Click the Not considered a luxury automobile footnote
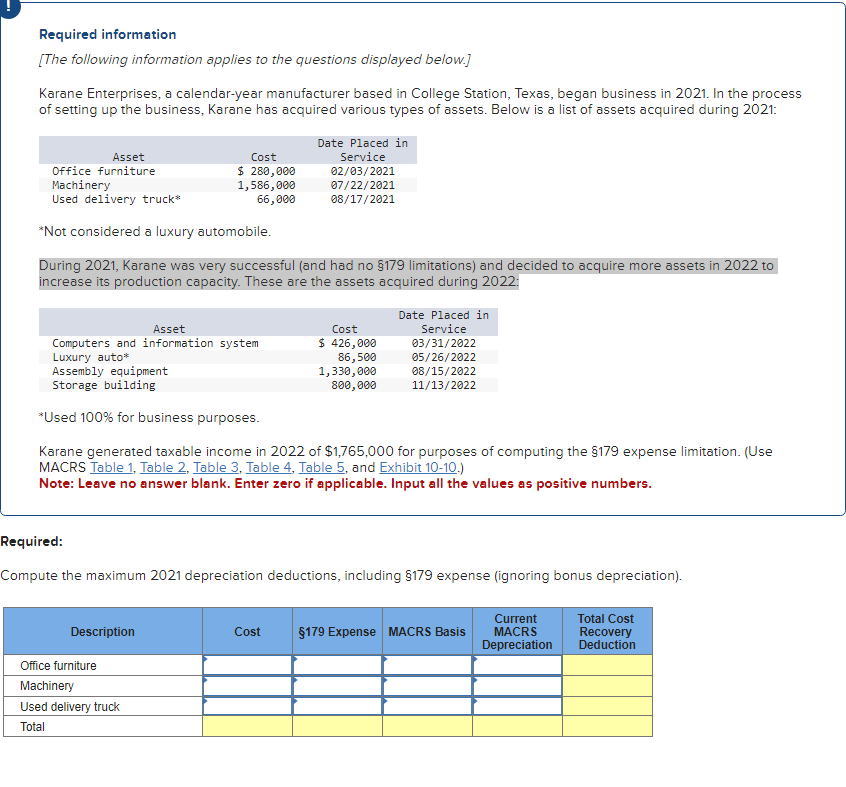 click(x=155, y=231)
